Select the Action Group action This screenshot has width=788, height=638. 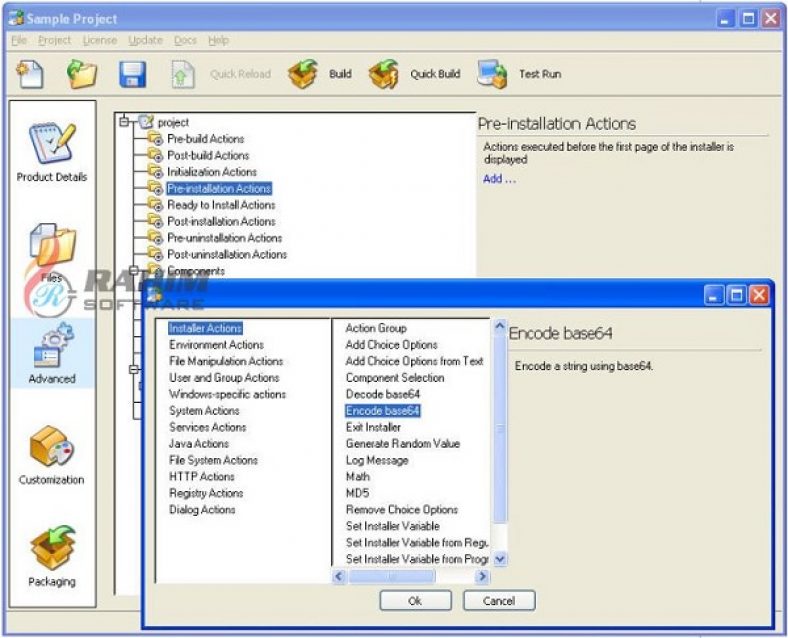click(x=376, y=328)
